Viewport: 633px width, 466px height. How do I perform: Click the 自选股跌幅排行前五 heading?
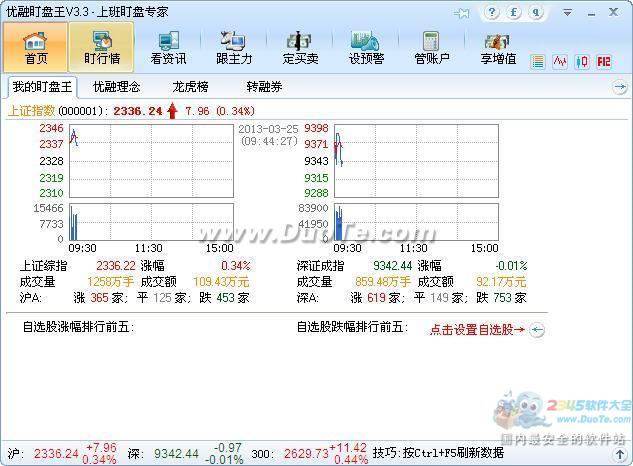[352, 327]
